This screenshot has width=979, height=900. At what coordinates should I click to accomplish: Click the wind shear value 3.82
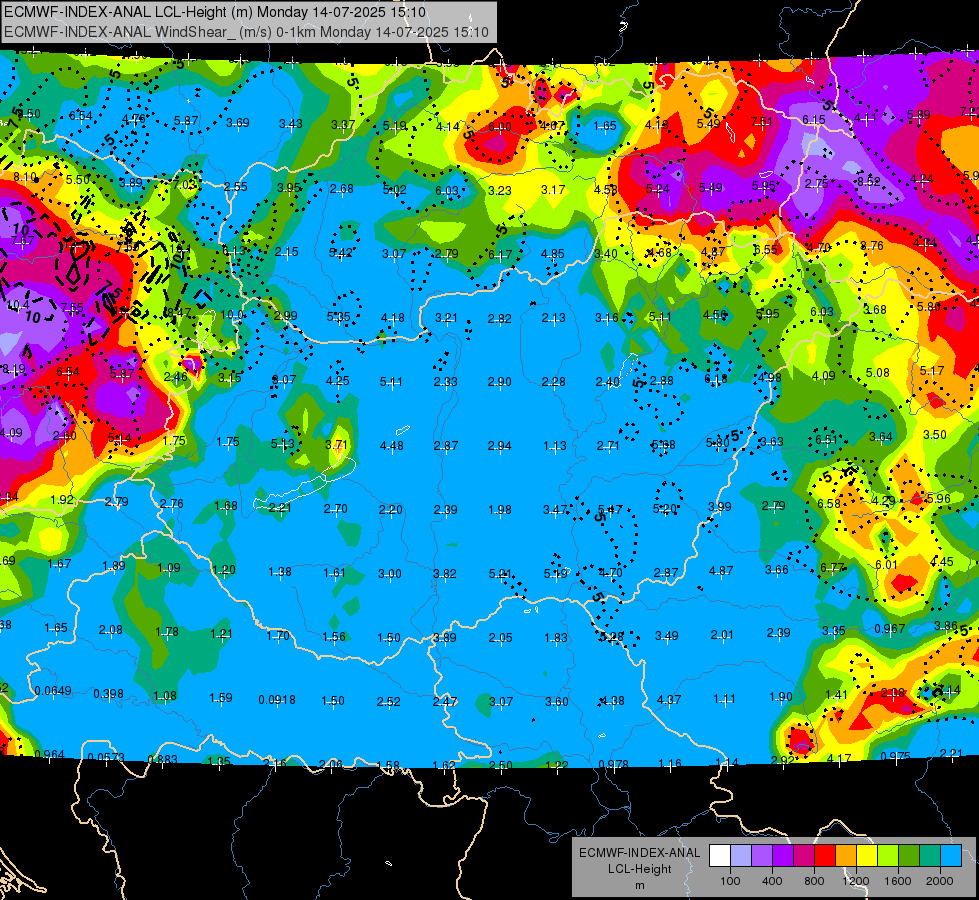(445, 573)
